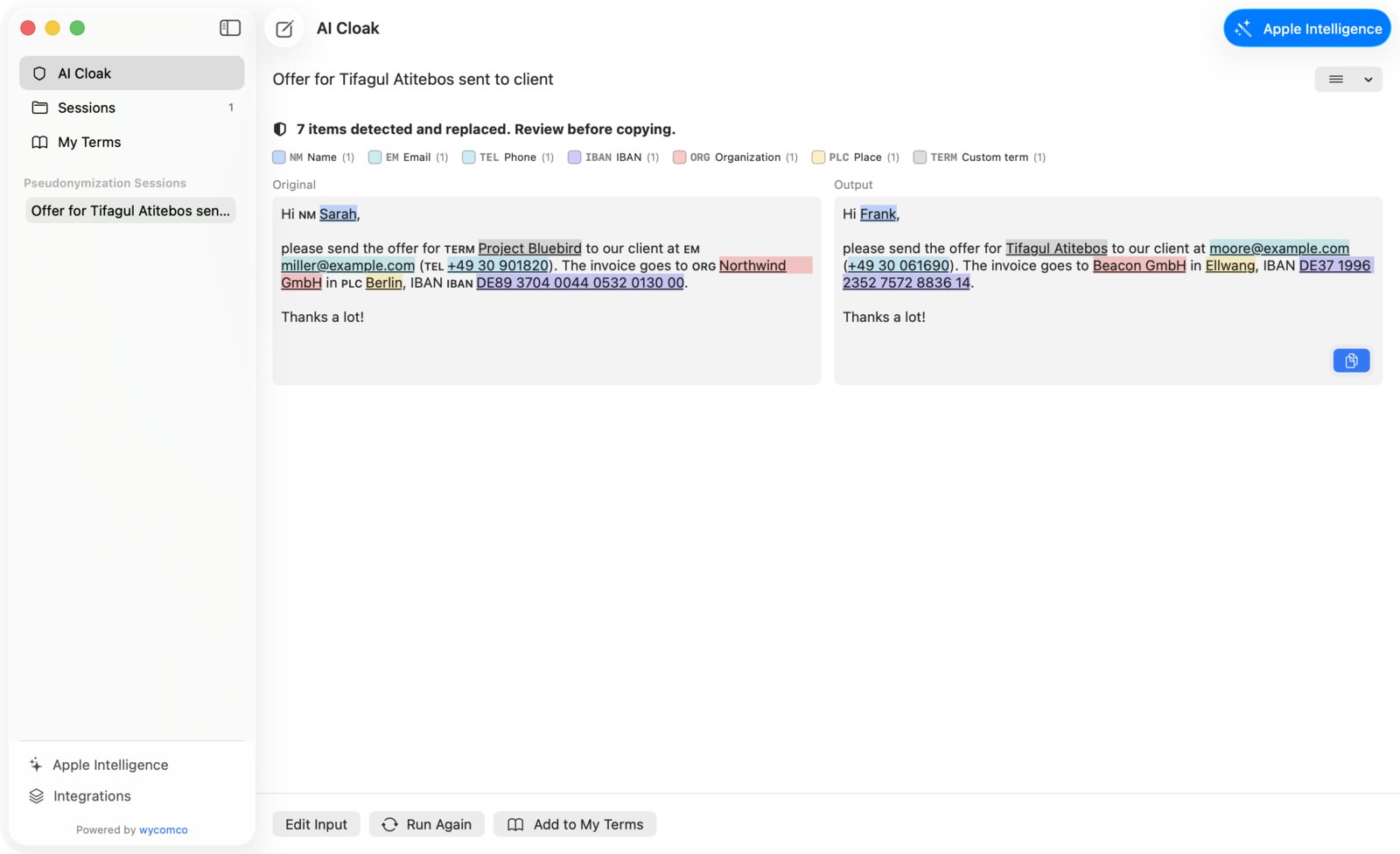Click the sparkle icon on the blue button
1400x854 pixels.
tap(1243, 29)
